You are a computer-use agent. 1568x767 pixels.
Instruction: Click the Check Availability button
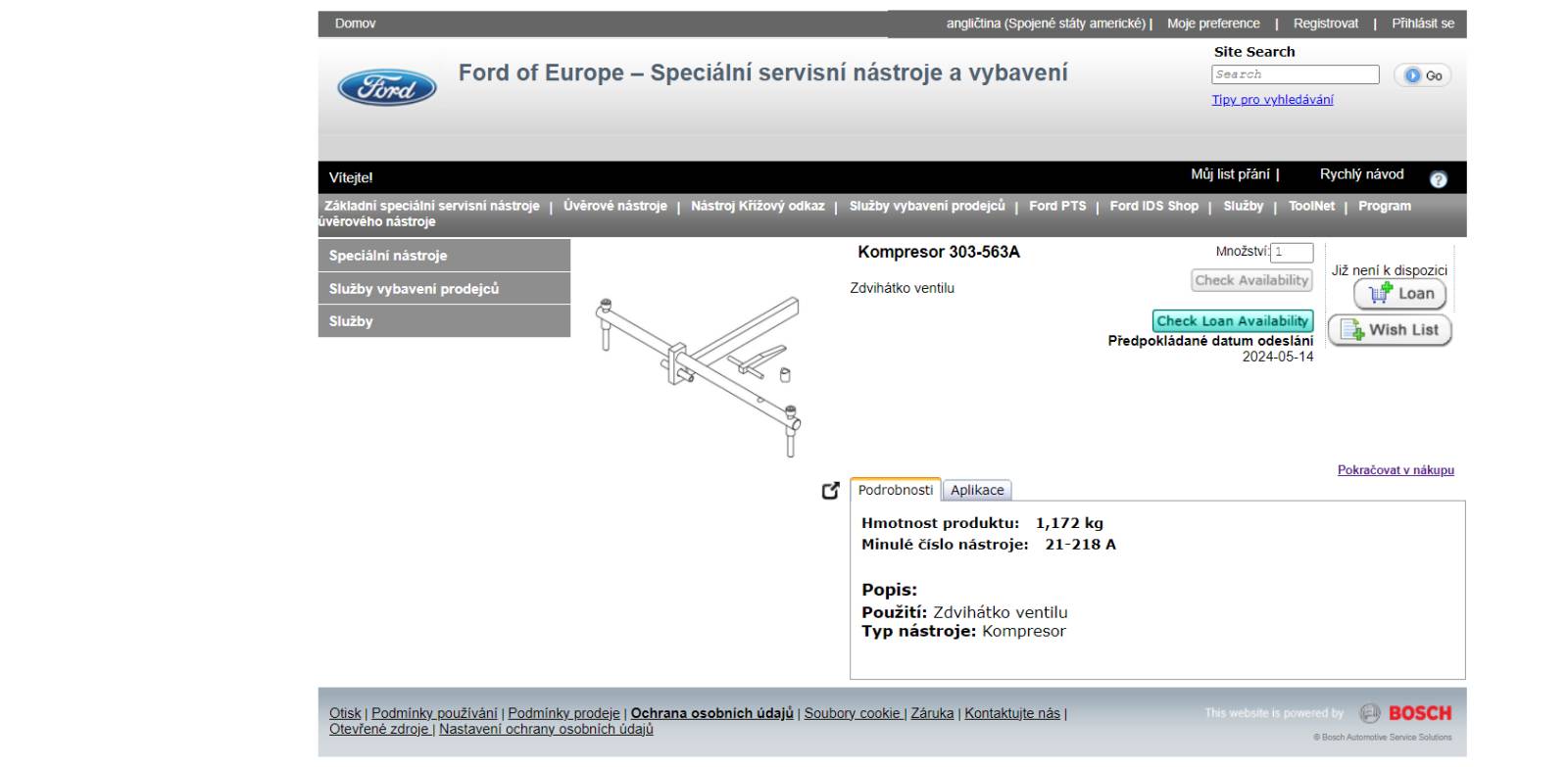[x=1251, y=280]
